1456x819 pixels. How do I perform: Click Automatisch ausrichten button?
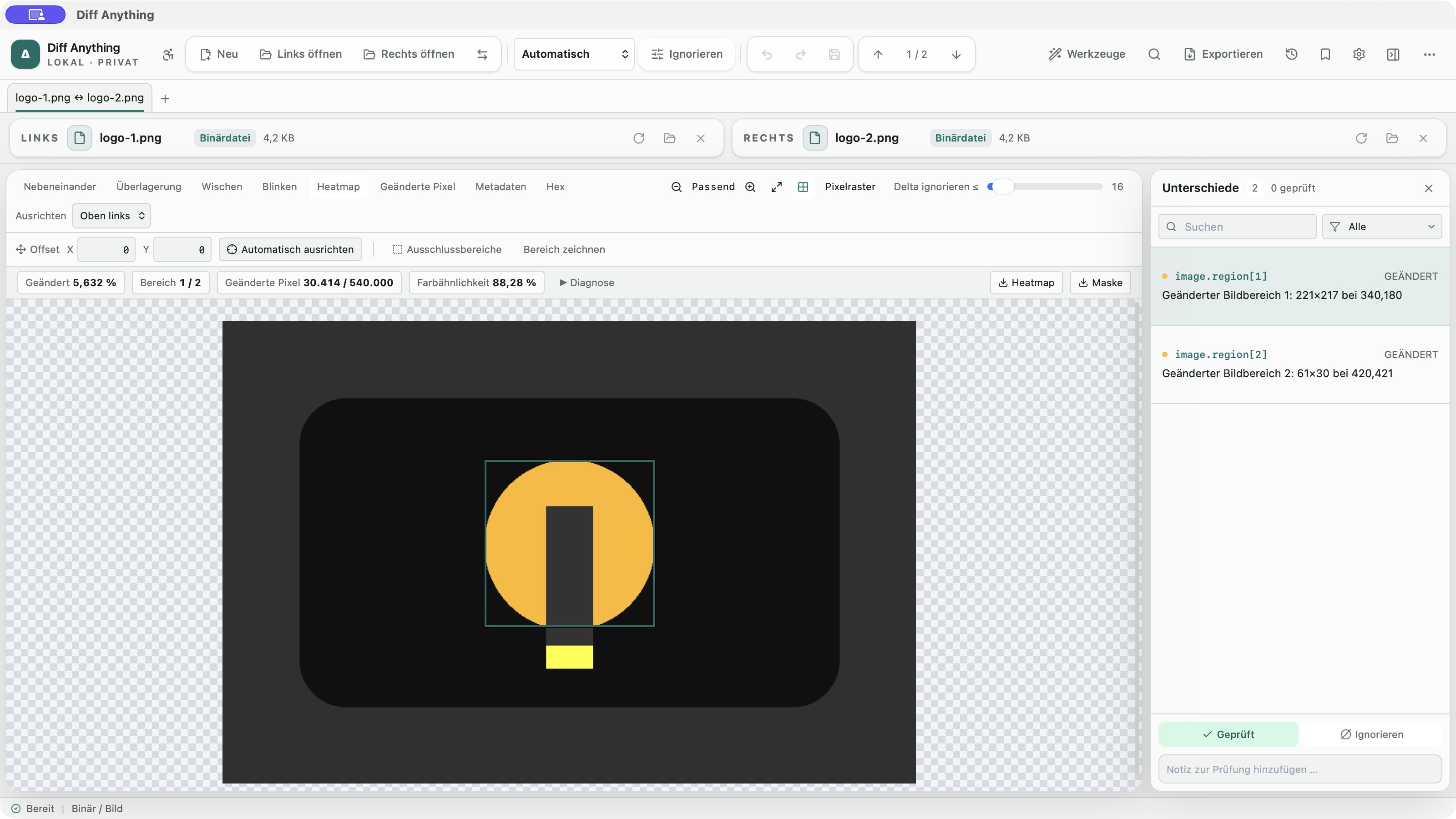pyautogui.click(x=291, y=249)
